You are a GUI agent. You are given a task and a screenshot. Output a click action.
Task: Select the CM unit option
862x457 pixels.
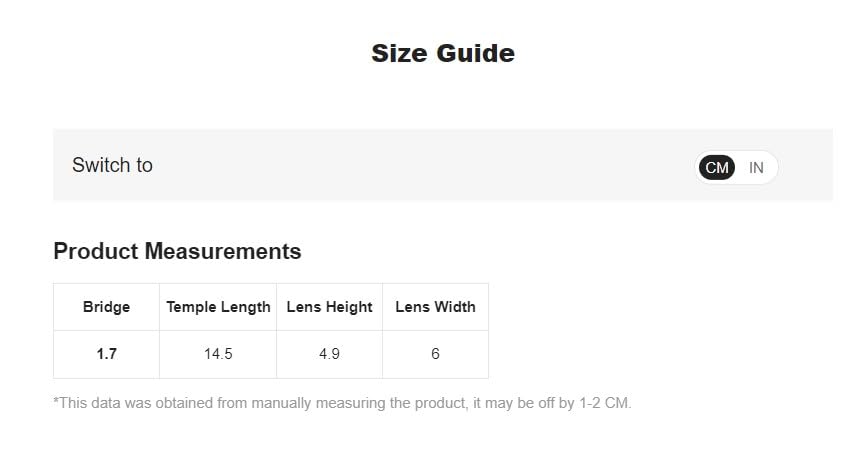[x=717, y=168]
